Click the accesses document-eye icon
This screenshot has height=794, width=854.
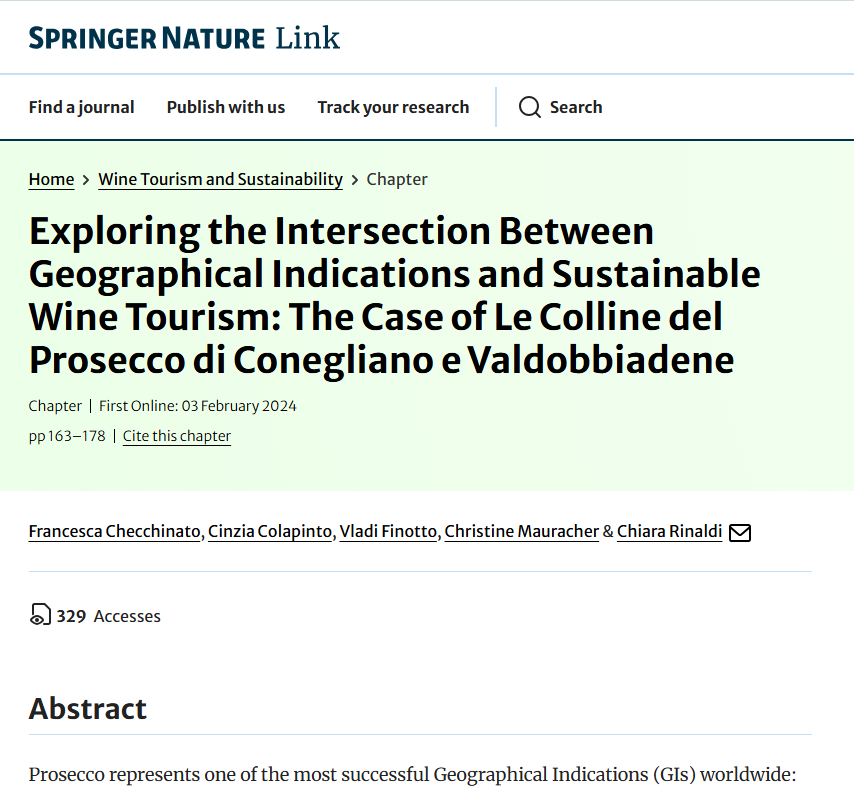[x=40, y=614]
